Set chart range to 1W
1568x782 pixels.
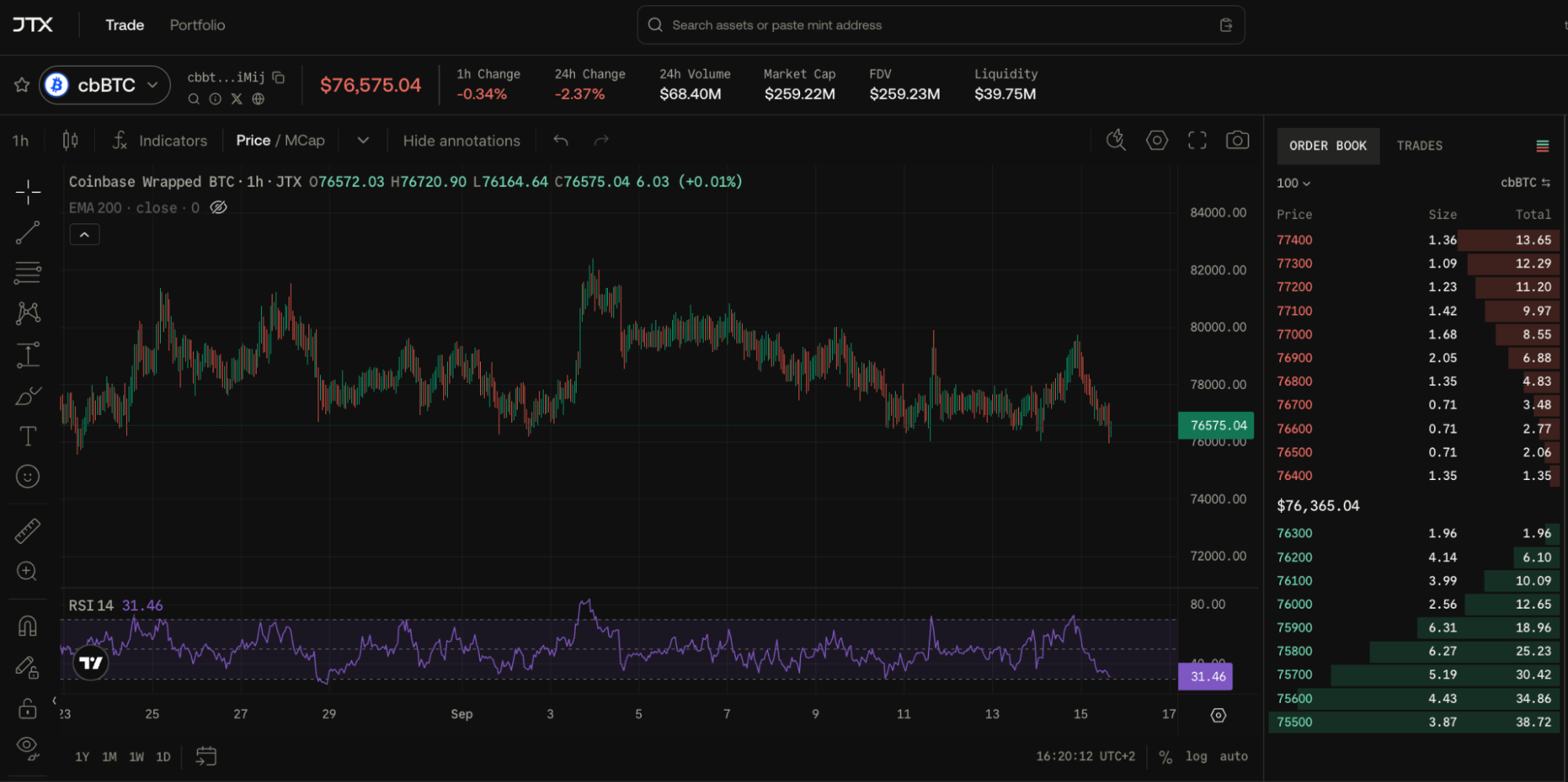coord(136,757)
